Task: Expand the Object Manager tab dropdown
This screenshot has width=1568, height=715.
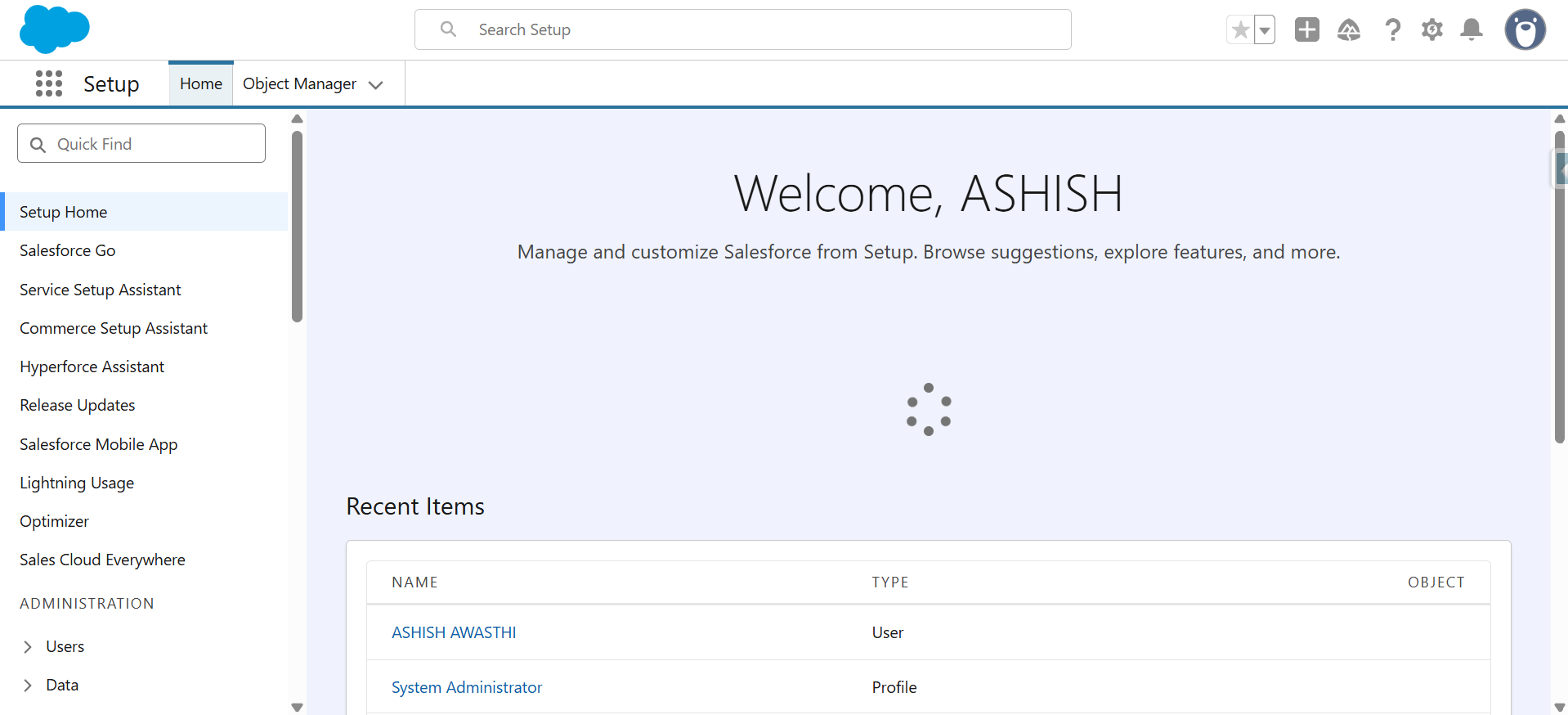Action: [x=376, y=85]
